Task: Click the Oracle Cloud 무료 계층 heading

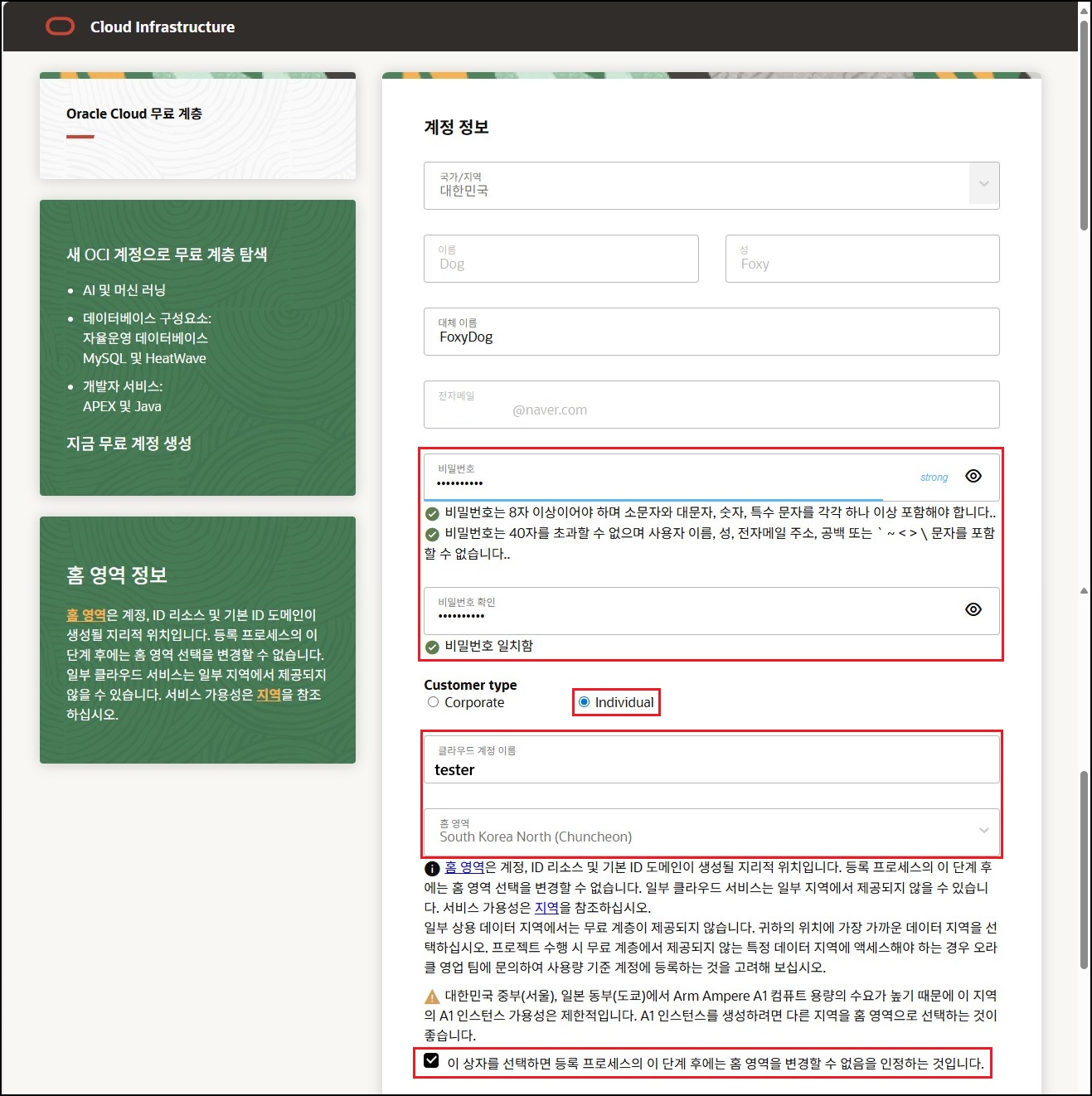Action: click(134, 114)
